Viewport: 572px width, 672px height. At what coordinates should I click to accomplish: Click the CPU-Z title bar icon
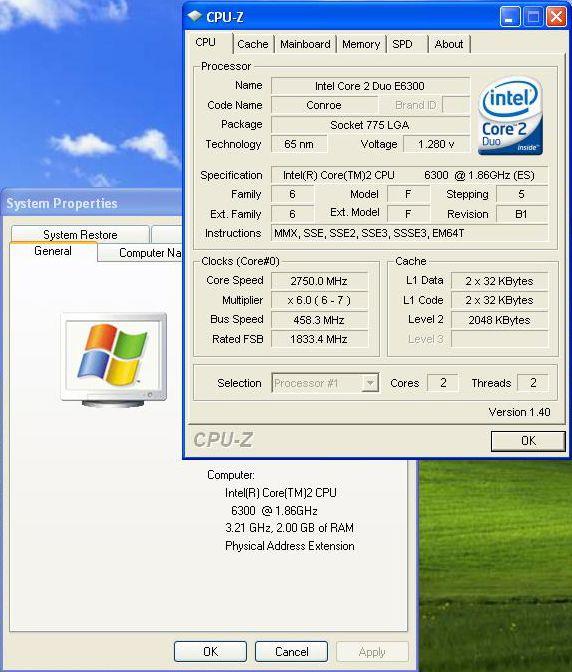(195, 17)
